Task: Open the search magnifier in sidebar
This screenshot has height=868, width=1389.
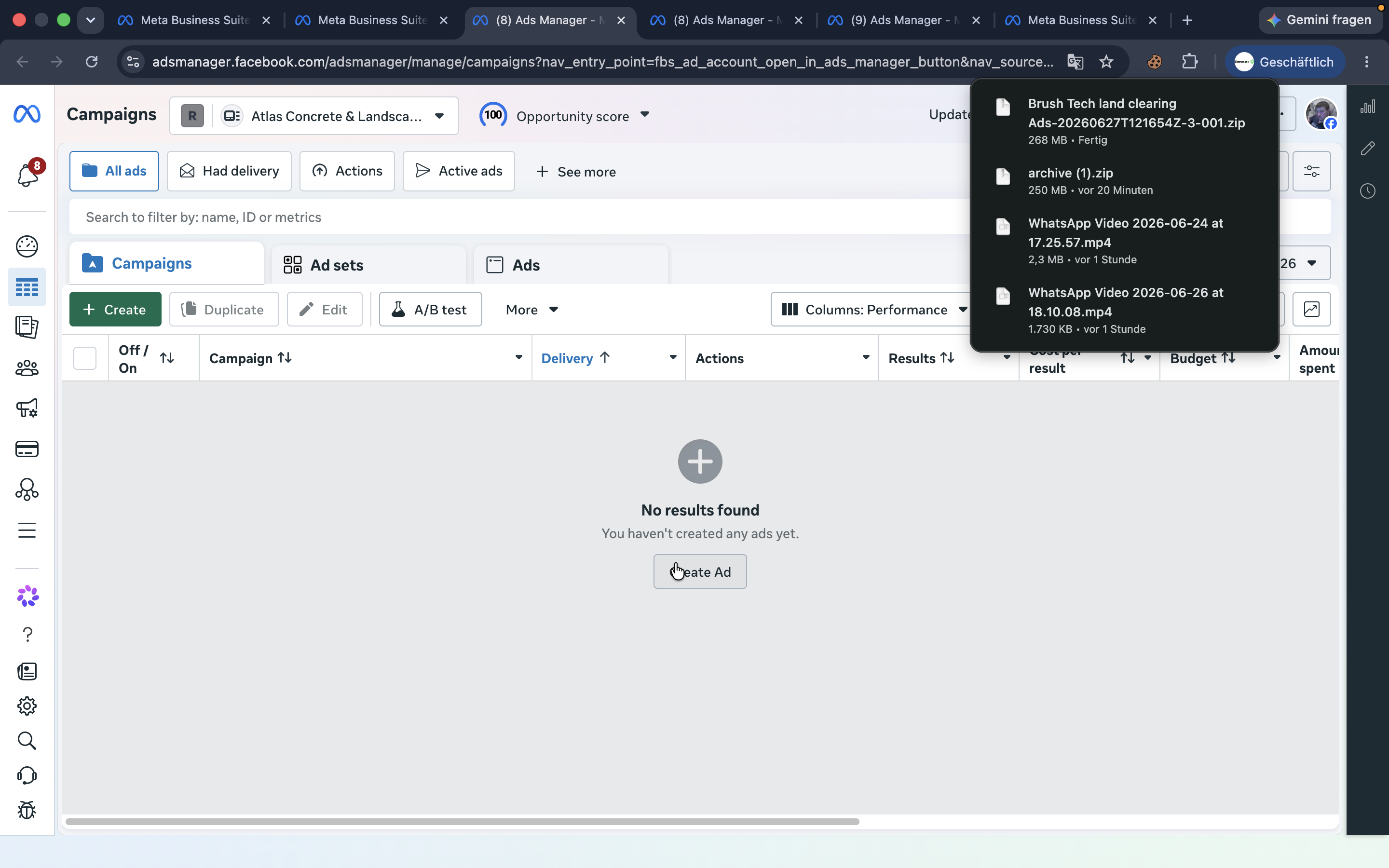Action: coord(27,741)
